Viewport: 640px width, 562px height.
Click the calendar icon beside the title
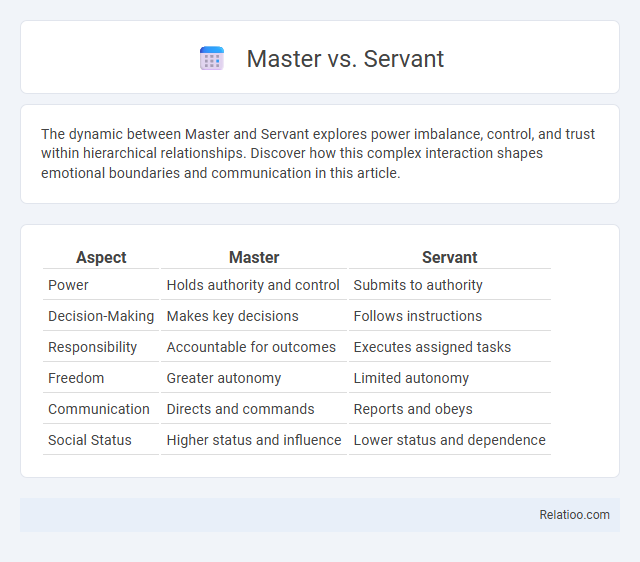click(x=211, y=58)
